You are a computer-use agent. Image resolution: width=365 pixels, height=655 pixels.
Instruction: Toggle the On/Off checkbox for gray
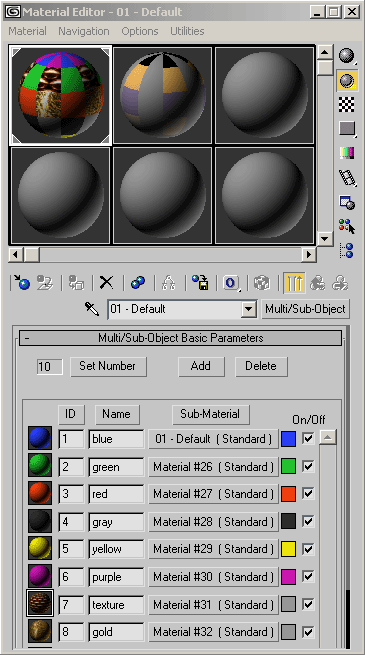click(308, 521)
